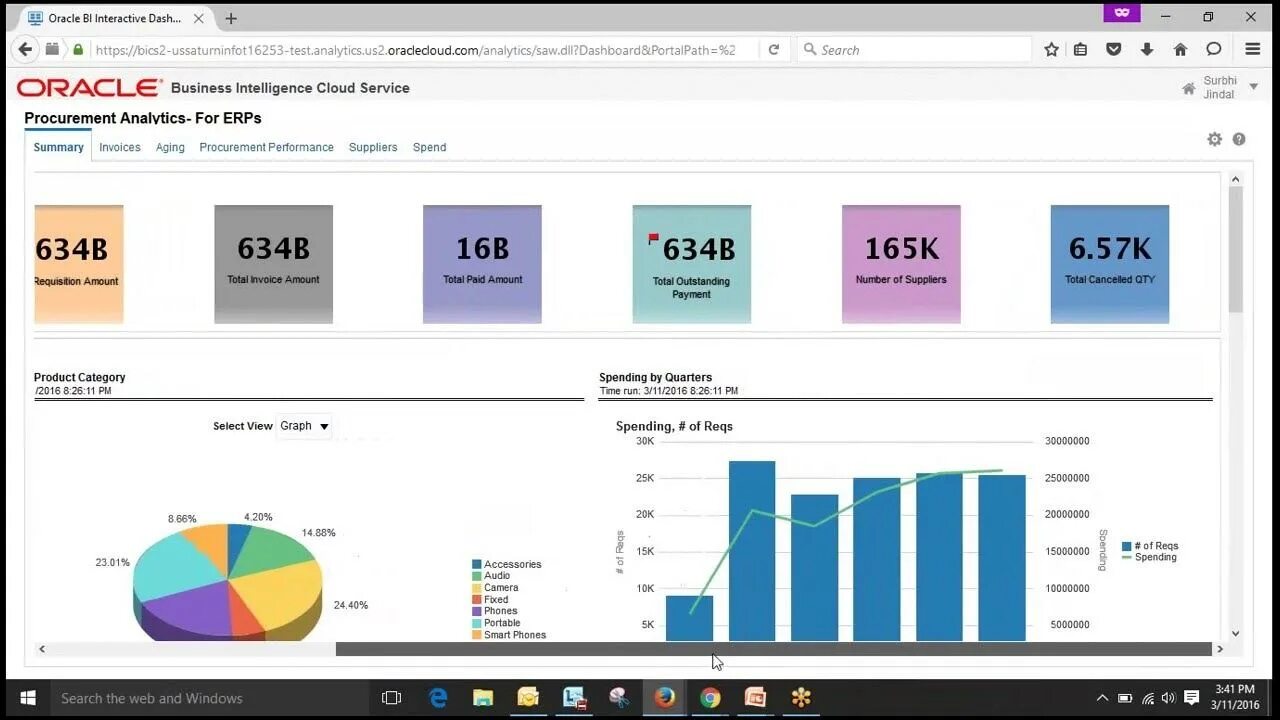Click the # of Reqs legend item
The image size is (1280, 720).
point(1150,546)
